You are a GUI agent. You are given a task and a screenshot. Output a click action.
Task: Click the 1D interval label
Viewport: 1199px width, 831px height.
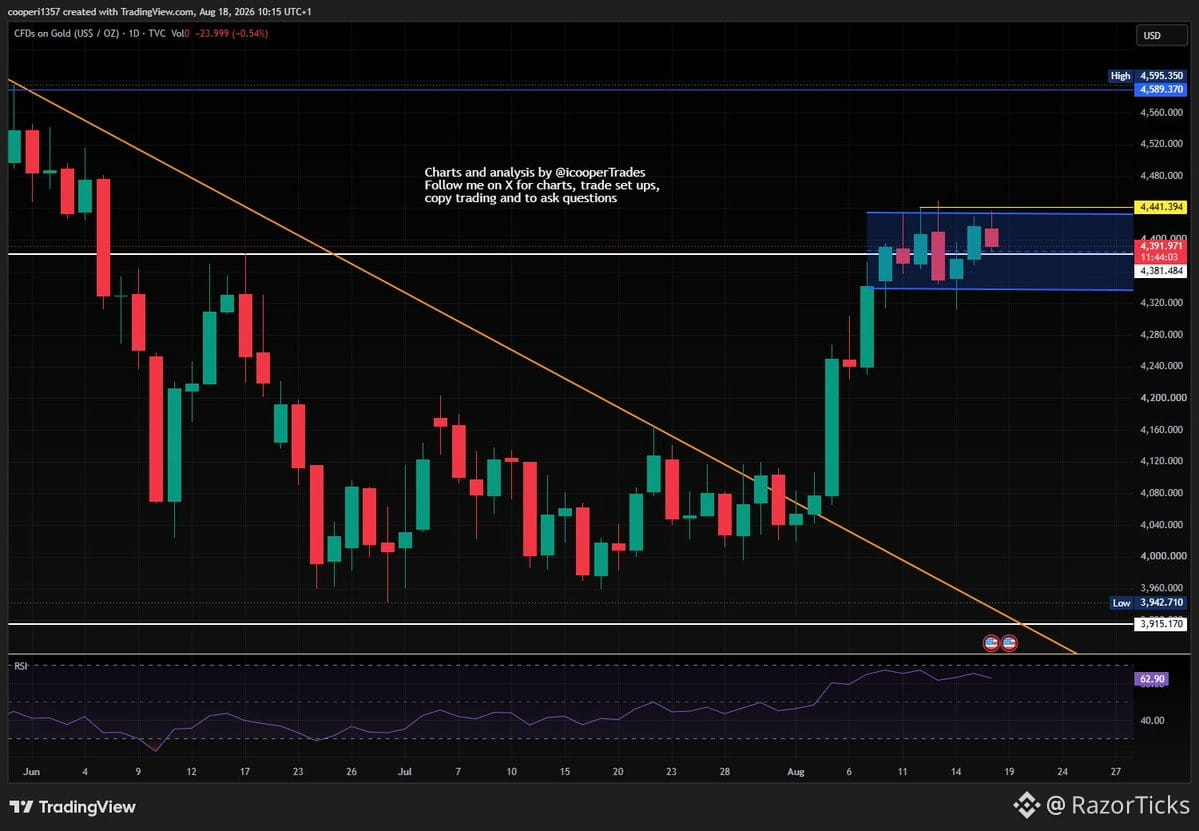click(x=134, y=34)
